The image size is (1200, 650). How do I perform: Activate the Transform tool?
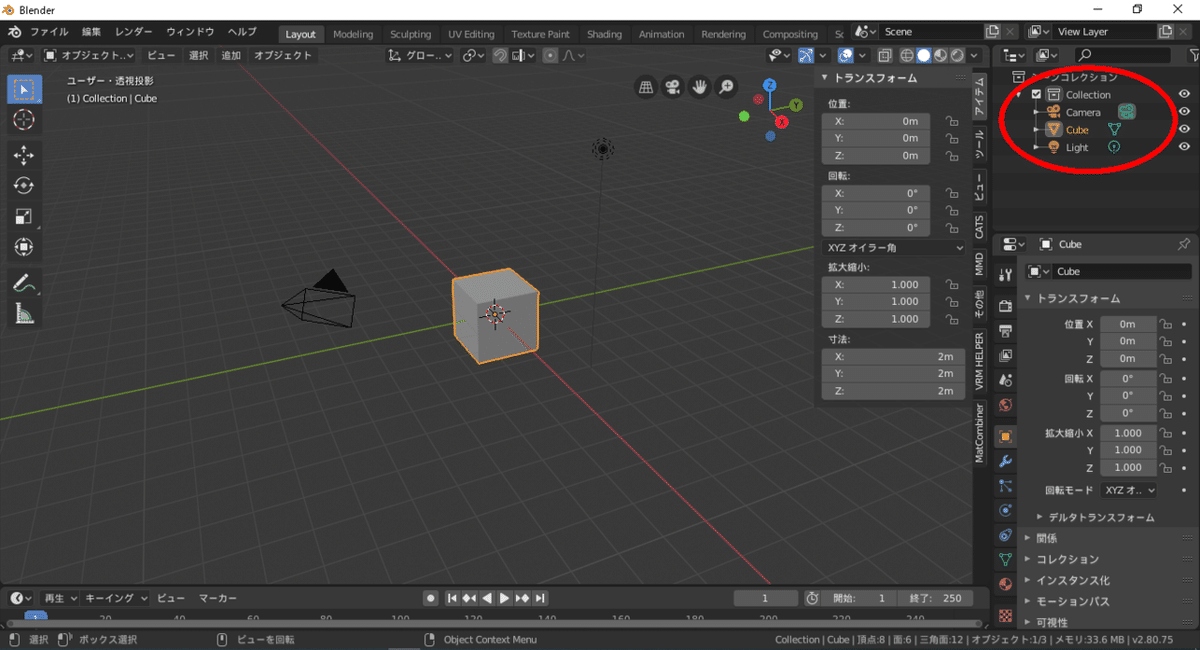click(24, 246)
